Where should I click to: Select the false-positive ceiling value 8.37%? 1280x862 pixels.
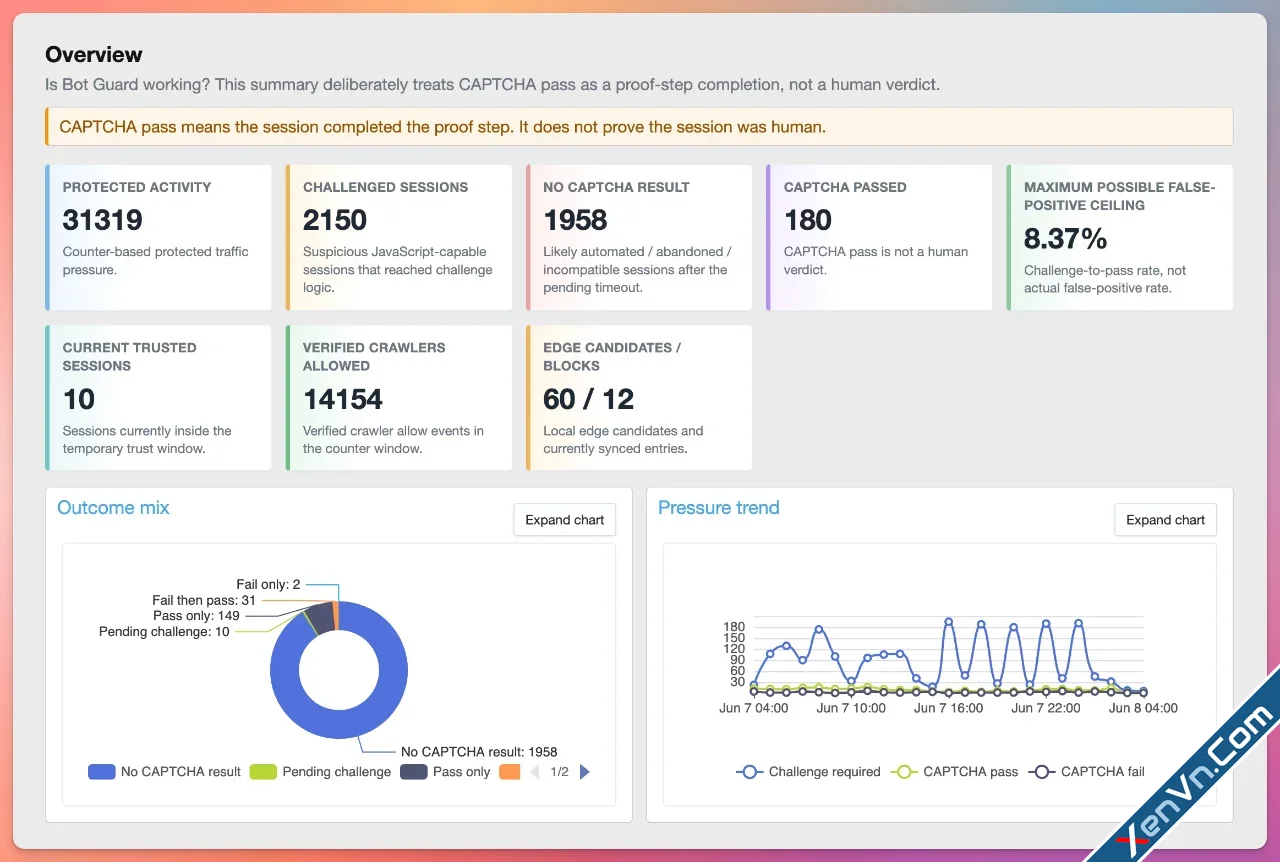click(1066, 239)
